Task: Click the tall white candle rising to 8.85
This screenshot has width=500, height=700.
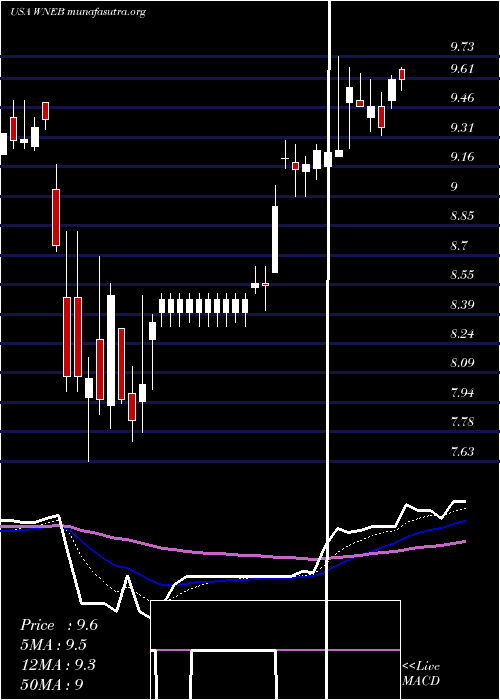Action: click(x=275, y=239)
